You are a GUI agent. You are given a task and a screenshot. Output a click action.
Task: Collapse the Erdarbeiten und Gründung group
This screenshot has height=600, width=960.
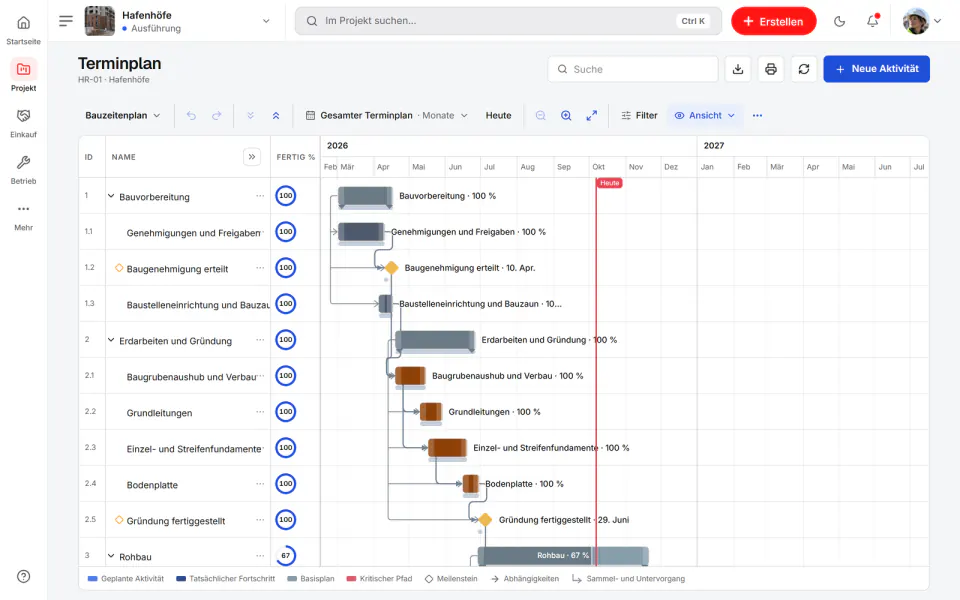tap(111, 340)
